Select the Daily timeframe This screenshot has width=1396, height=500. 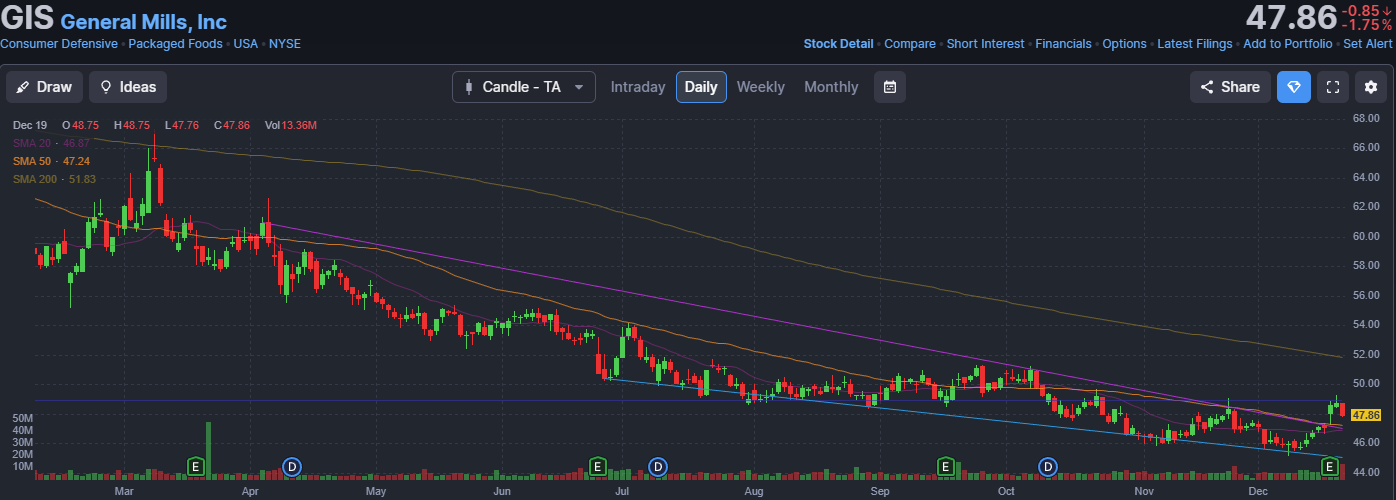point(701,87)
